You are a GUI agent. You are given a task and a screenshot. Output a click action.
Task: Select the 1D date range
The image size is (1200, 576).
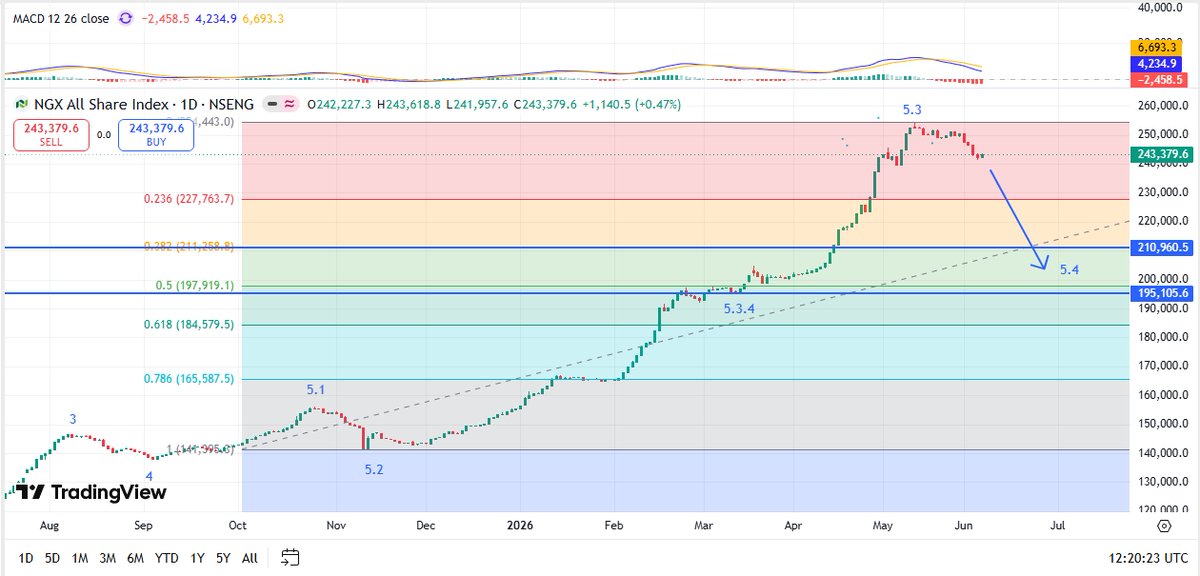pyautogui.click(x=27, y=557)
